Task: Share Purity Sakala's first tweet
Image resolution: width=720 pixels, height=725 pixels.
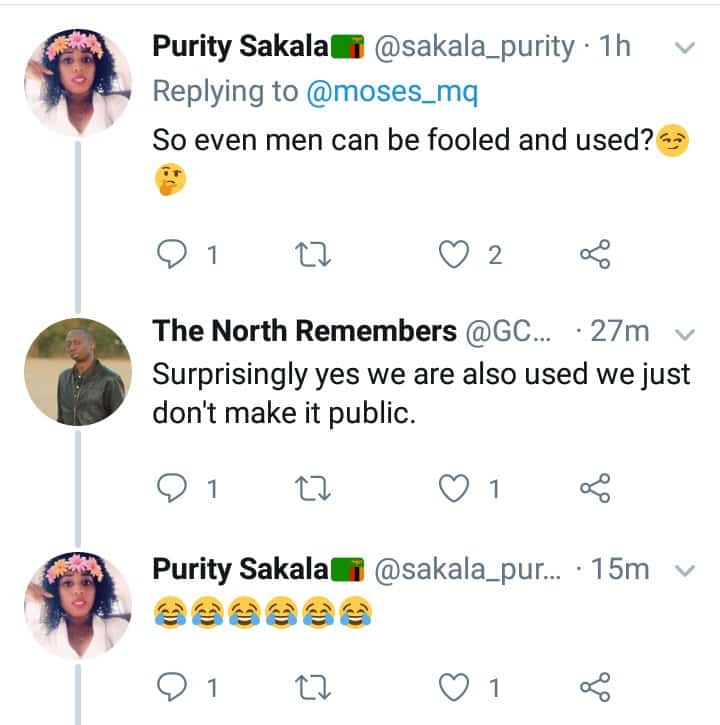Action: coord(595,256)
